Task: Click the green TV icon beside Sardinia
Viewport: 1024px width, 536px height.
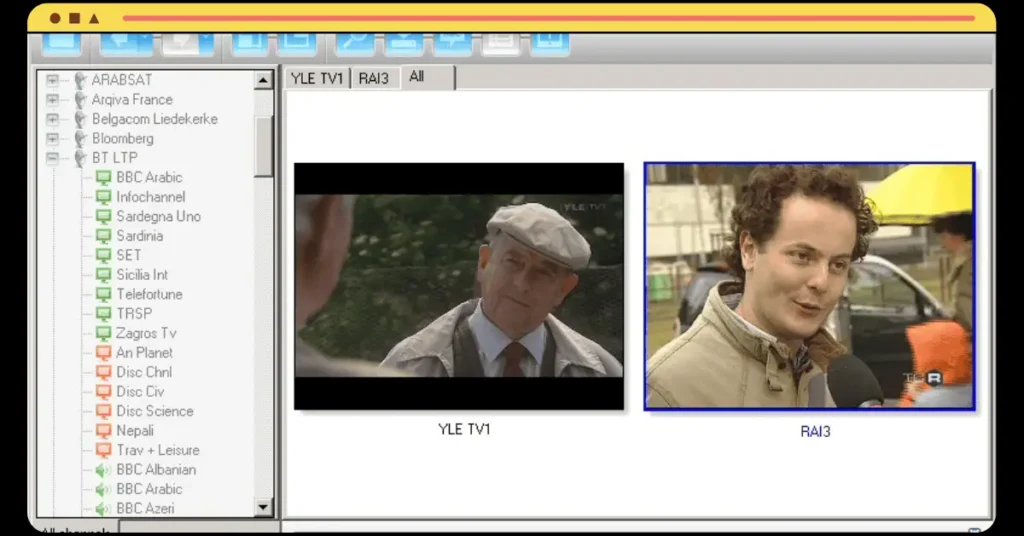Action: point(103,236)
